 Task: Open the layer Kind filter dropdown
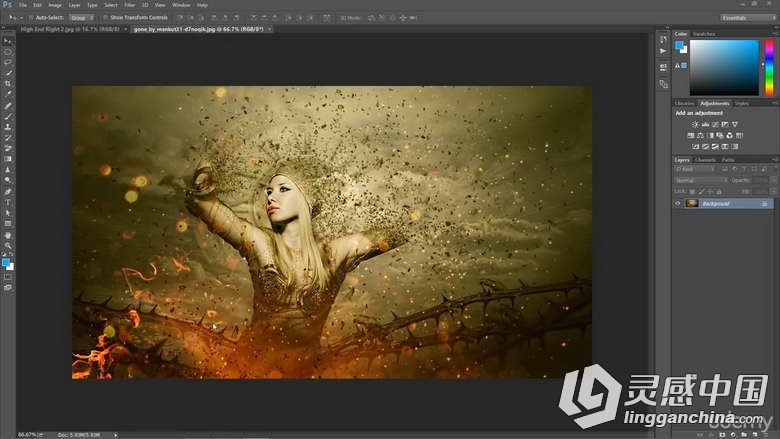point(694,170)
